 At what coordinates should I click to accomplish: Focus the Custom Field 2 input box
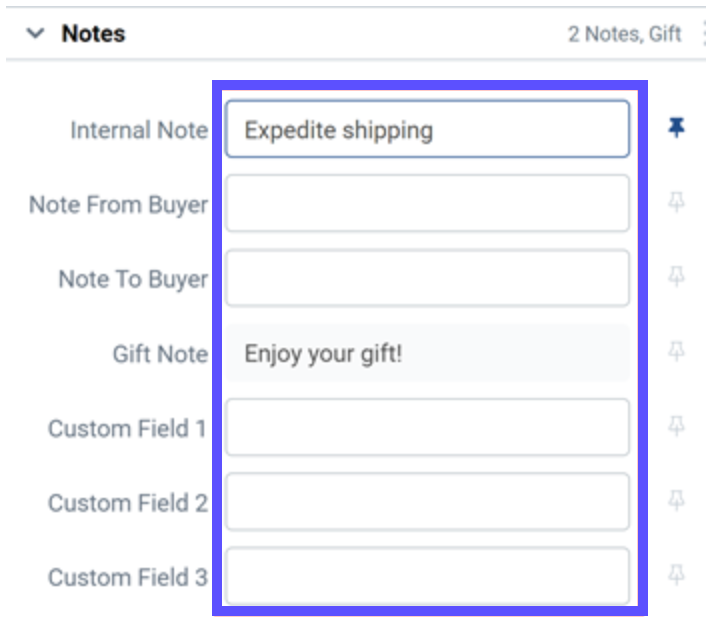coord(427,501)
